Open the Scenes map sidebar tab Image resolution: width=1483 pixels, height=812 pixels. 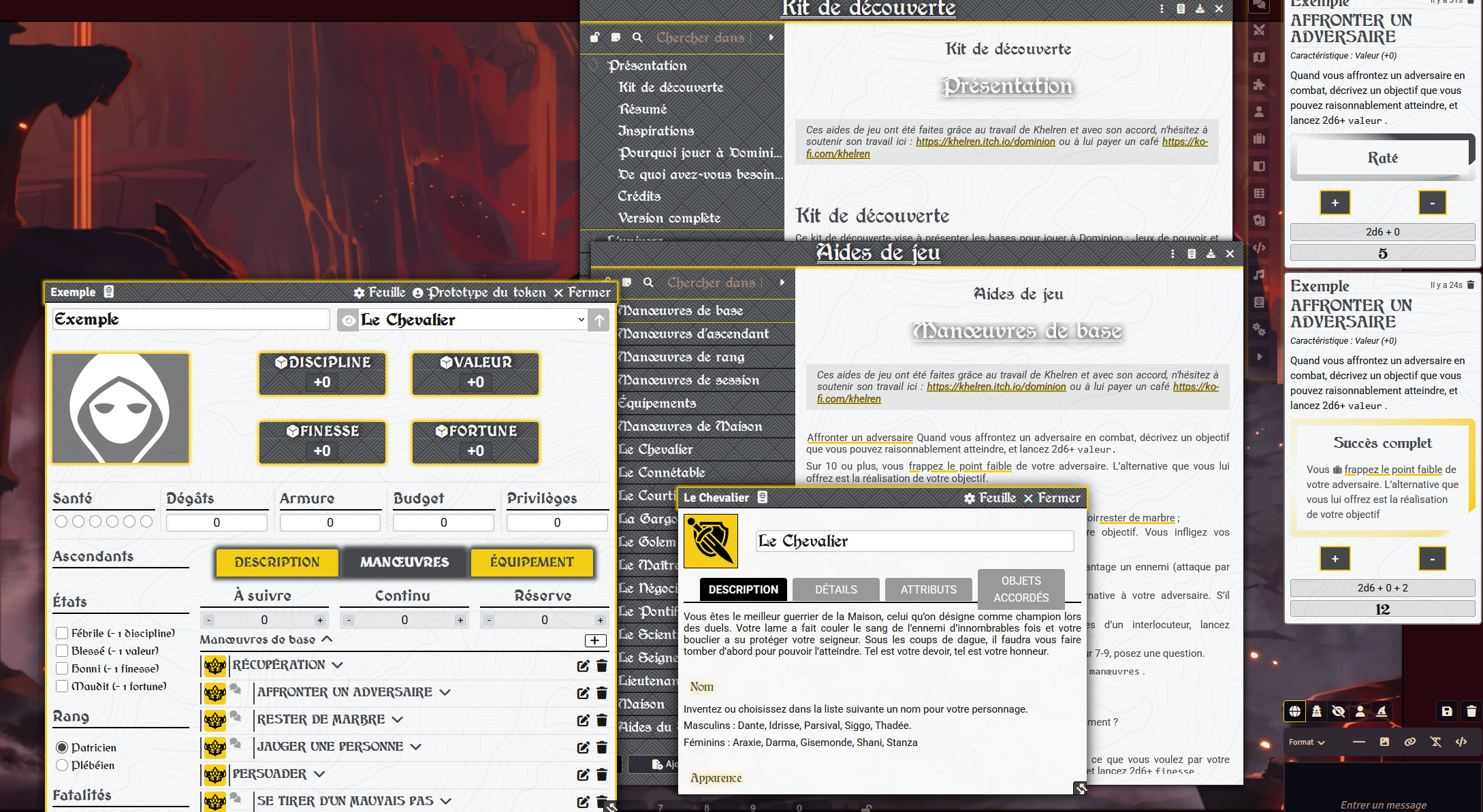pyautogui.click(x=1259, y=57)
